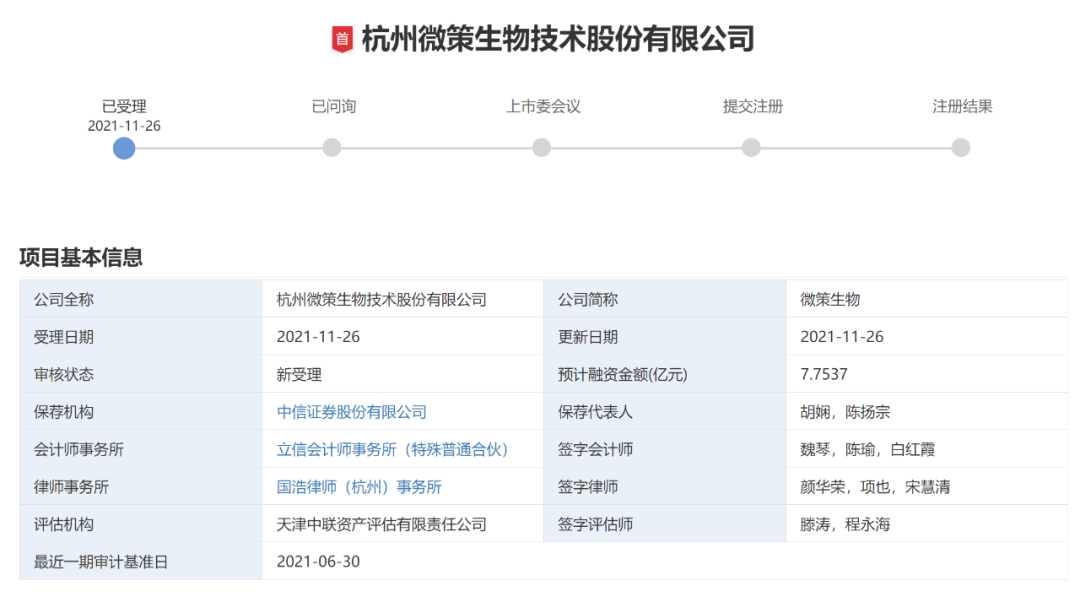The height and width of the screenshot is (597, 1080).
Task: Click the 新受理 review status value
Action: coord(299,374)
